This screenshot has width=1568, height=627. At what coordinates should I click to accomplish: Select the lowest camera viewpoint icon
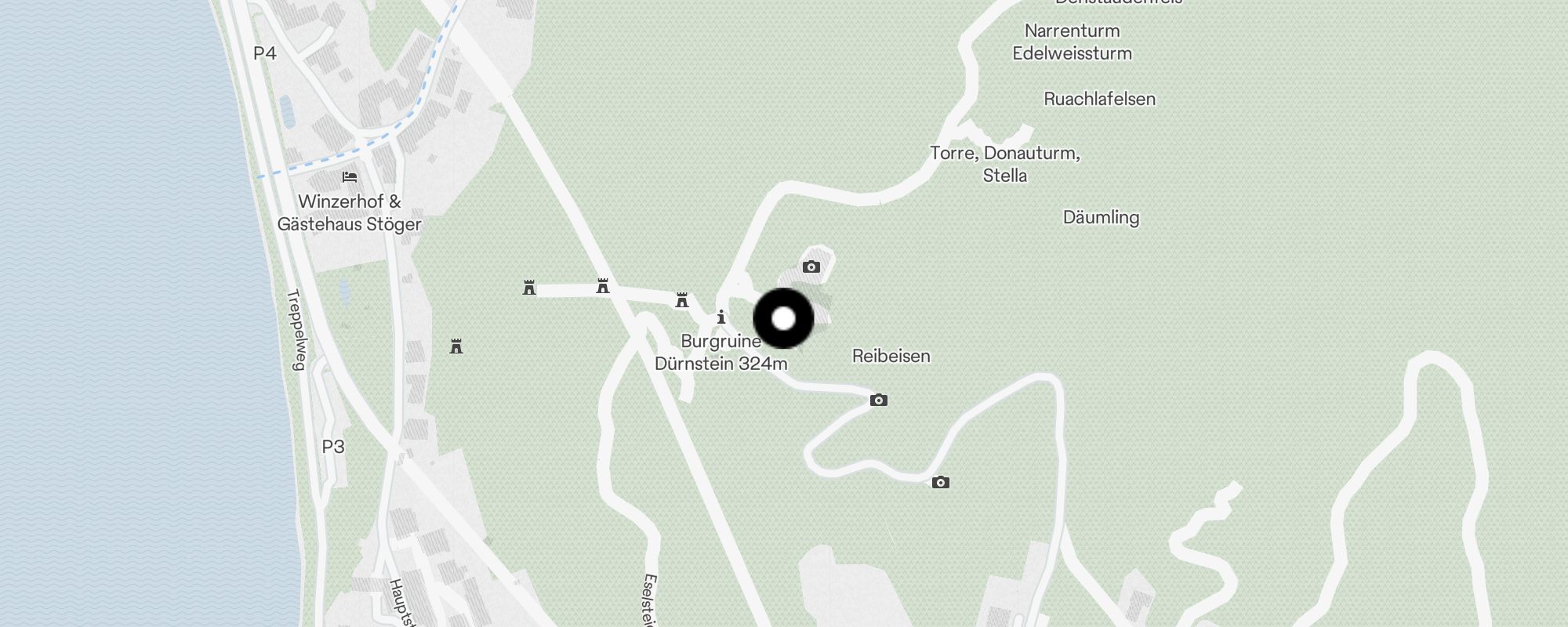click(x=941, y=482)
